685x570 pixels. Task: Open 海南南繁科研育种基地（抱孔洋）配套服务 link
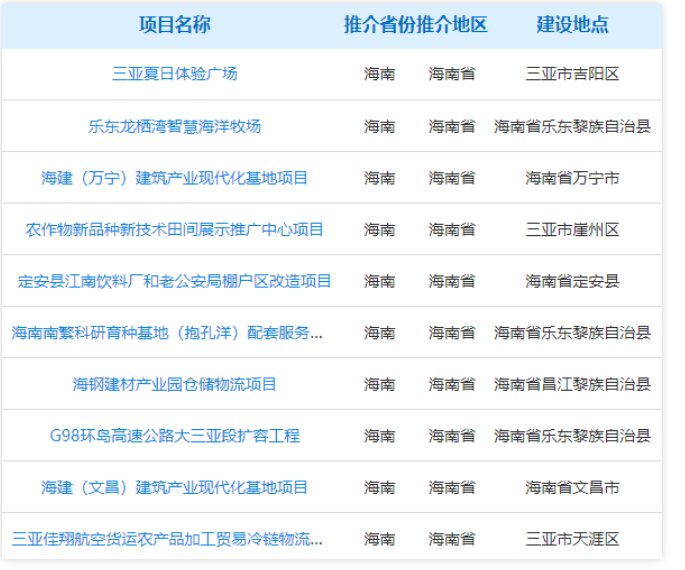tap(167, 332)
